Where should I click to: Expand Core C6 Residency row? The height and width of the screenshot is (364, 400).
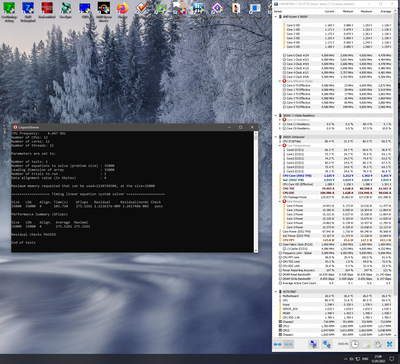click(280, 128)
